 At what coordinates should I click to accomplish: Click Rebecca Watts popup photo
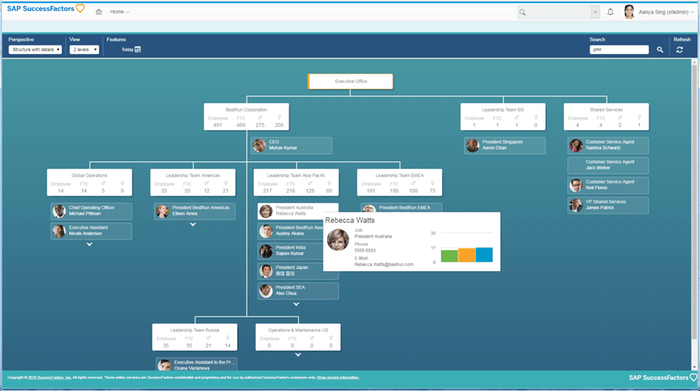pos(338,240)
